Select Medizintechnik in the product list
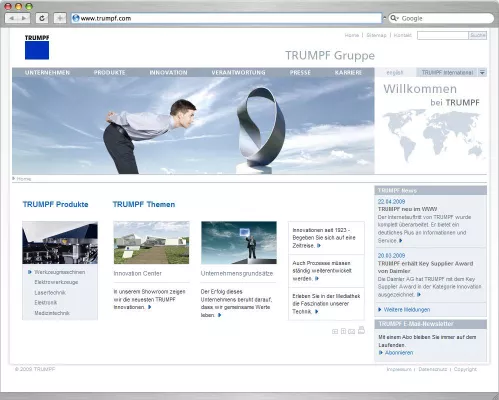499x400 pixels. tap(52, 313)
